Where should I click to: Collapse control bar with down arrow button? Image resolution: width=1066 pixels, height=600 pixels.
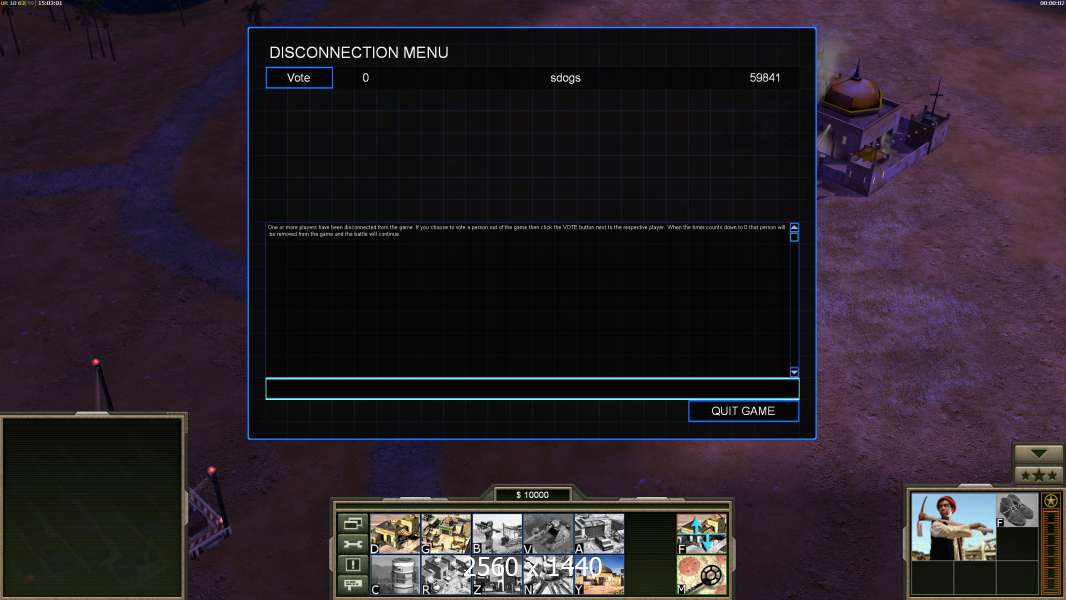click(1038, 453)
